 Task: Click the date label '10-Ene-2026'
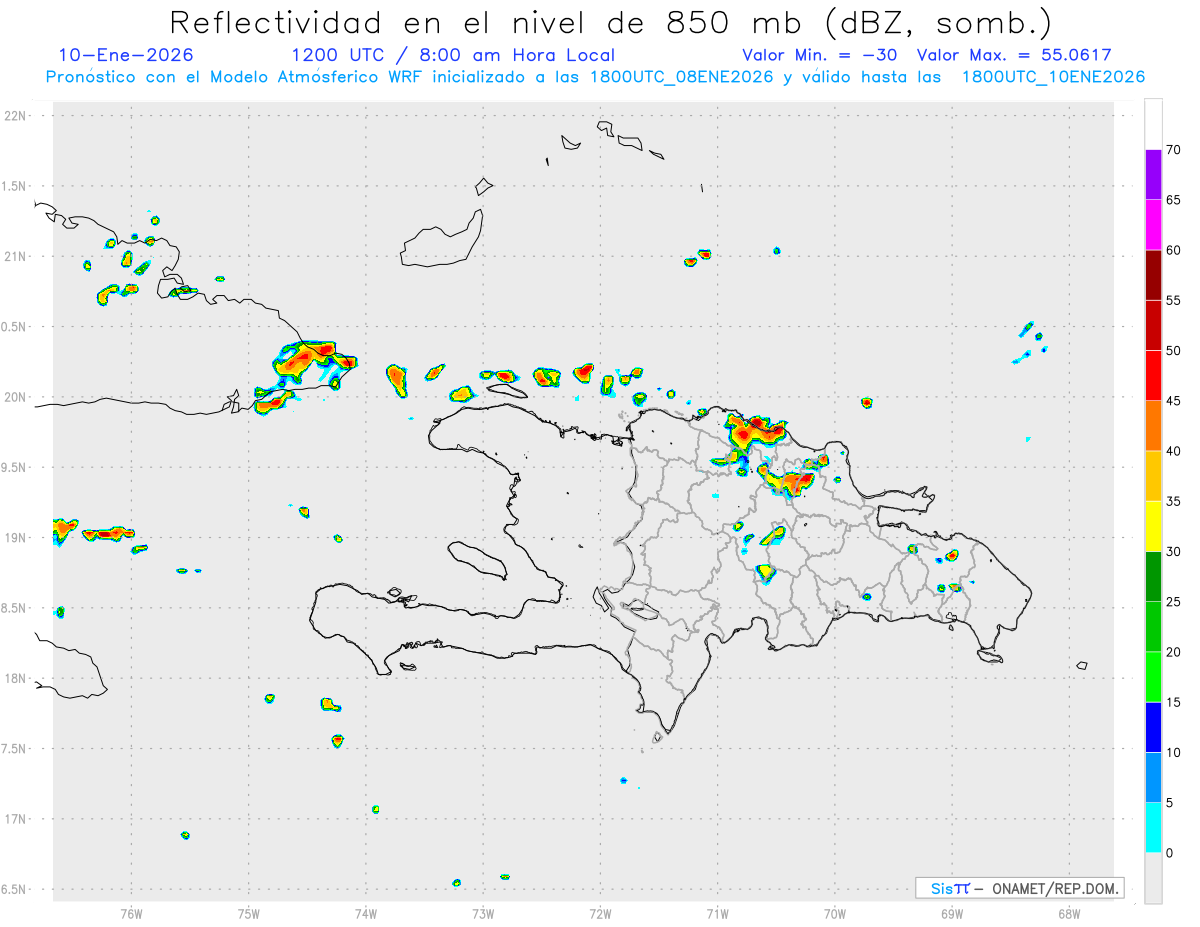point(127,55)
